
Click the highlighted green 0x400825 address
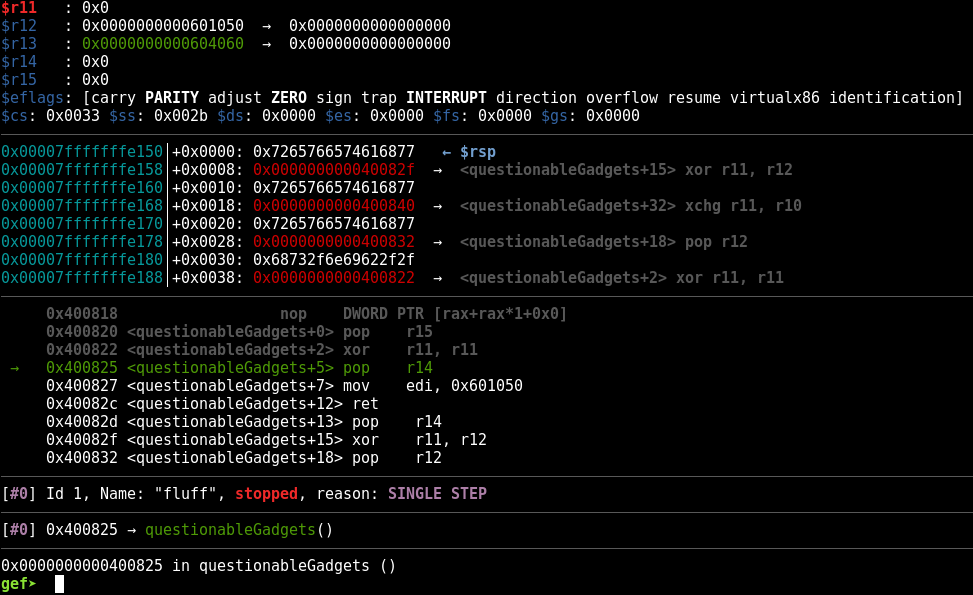pos(82,367)
